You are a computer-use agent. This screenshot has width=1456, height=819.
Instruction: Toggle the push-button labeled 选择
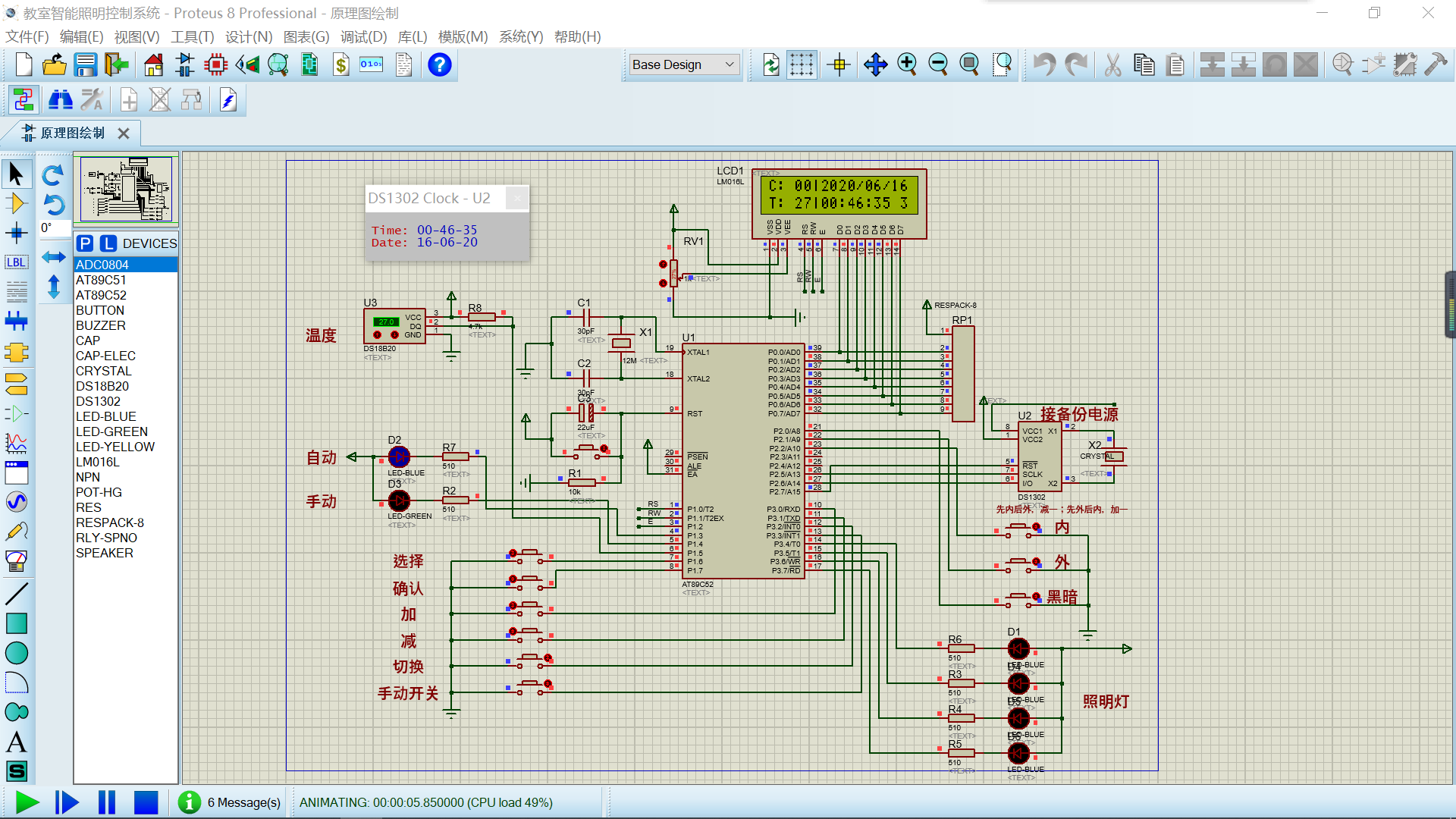click(x=530, y=557)
